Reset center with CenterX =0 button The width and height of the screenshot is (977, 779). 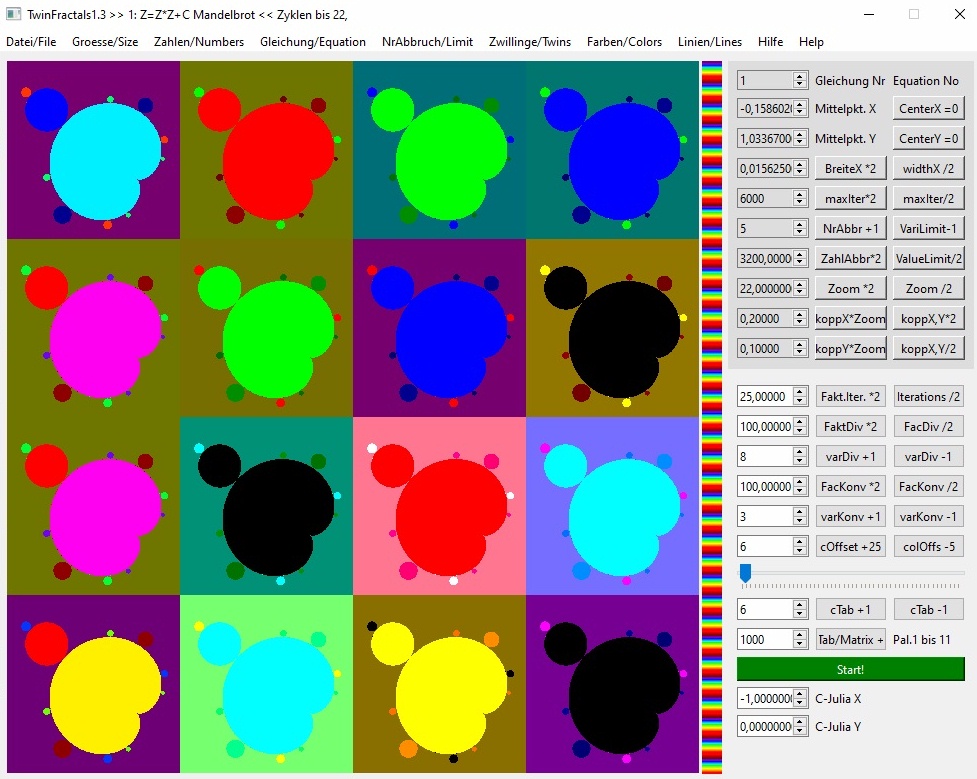(928, 108)
